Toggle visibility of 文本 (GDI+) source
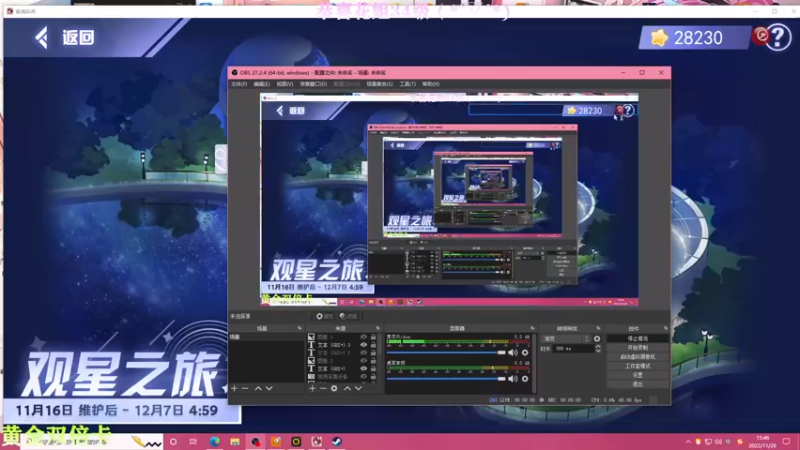Screen dimensions: 800x450 (x=363, y=368)
